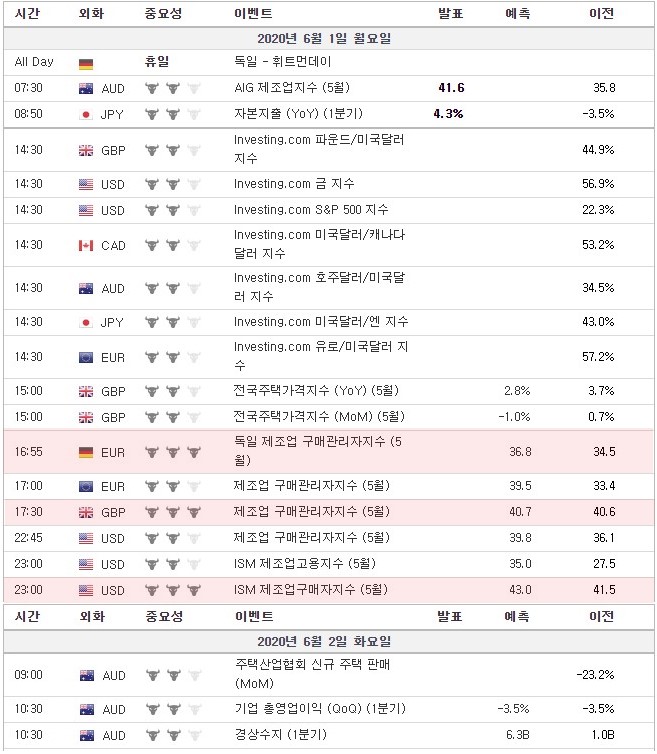Click the Canadian flag next to CAD
The width and height of the screenshot is (657, 754).
pos(86,246)
